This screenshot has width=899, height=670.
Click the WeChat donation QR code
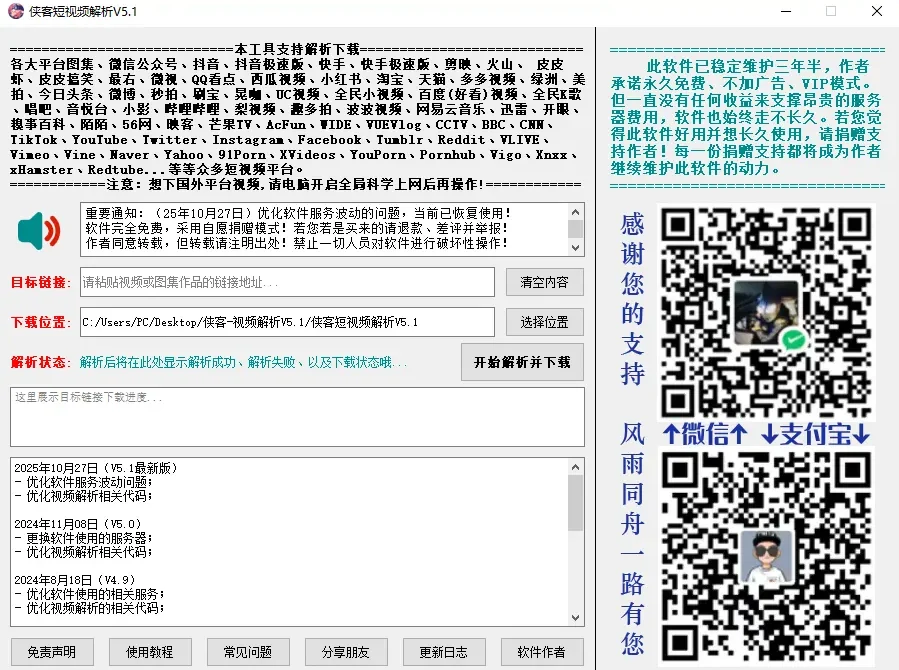point(766,312)
